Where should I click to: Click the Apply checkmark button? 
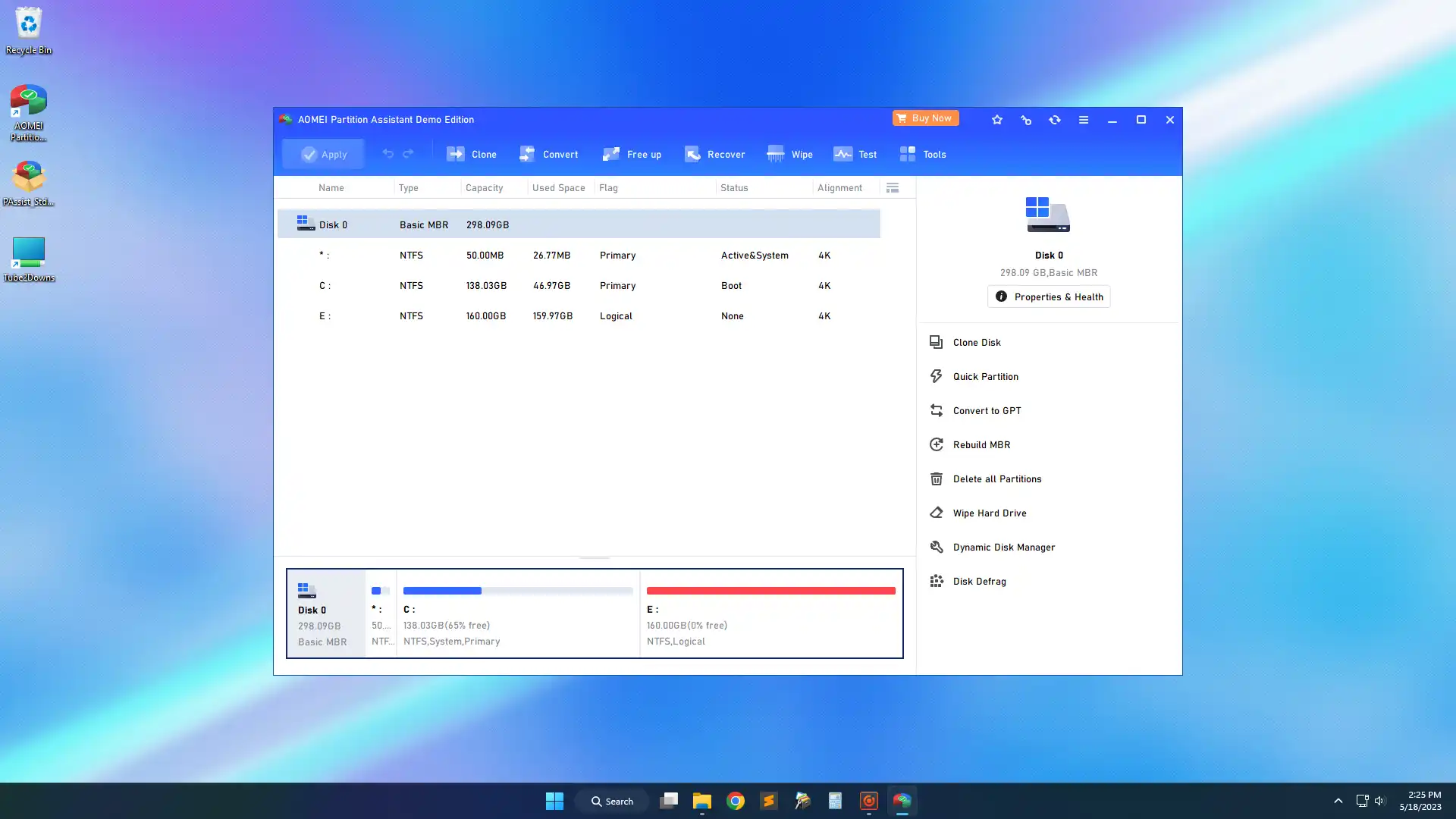coord(323,154)
